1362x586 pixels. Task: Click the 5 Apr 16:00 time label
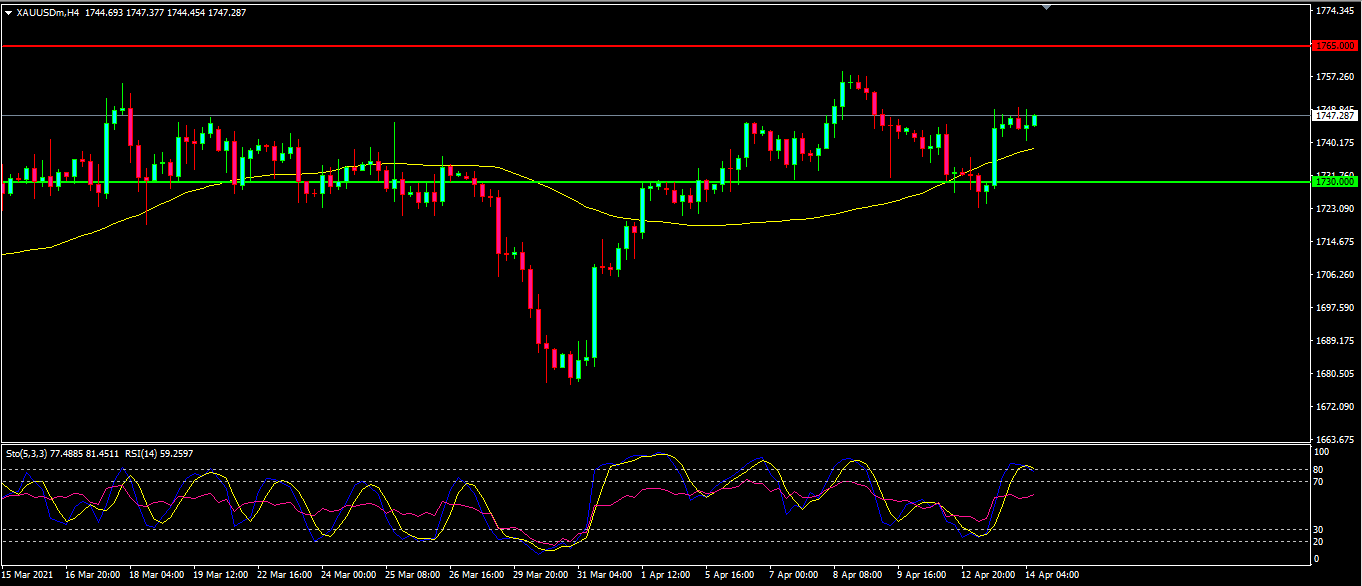(x=729, y=575)
